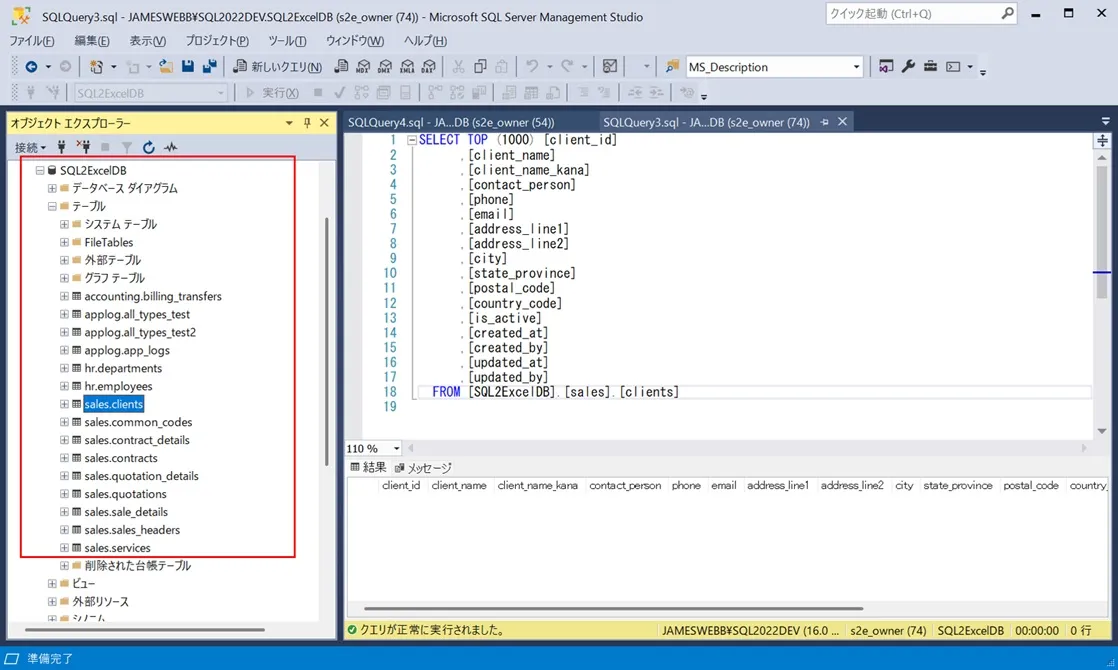
Task: Open Activity Monitor icon in Object Explorer
Action: (170, 147)
